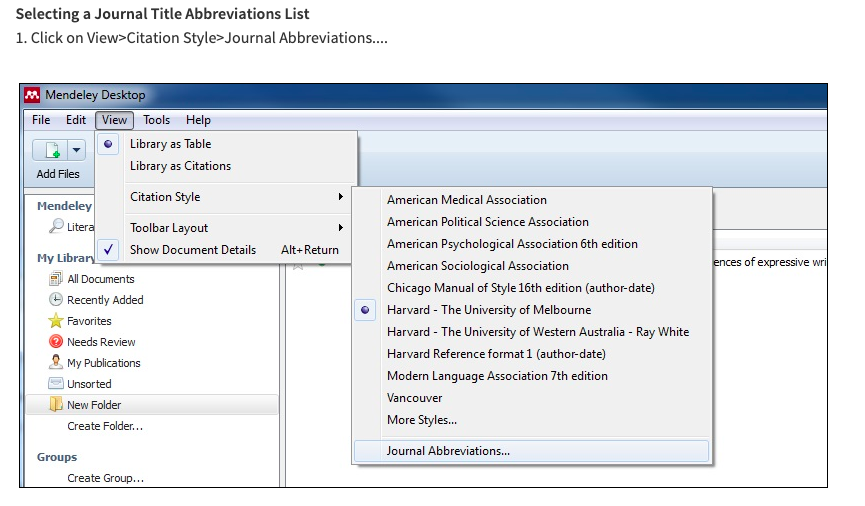This screenshot has height=506, width=865.
Task: Click the Mendeley Desktop logo icon
Action: [32, 95]
